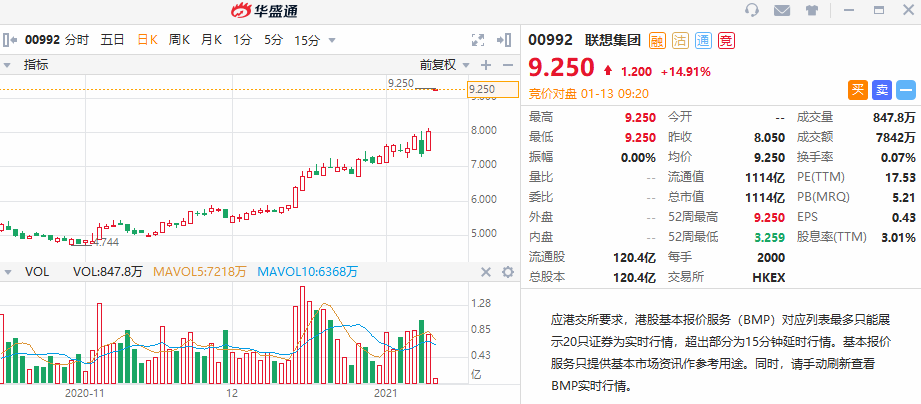Viewport: 921px width, 404px height.
Task: Open the skin theme shirt icon
Action: (812, 10)
